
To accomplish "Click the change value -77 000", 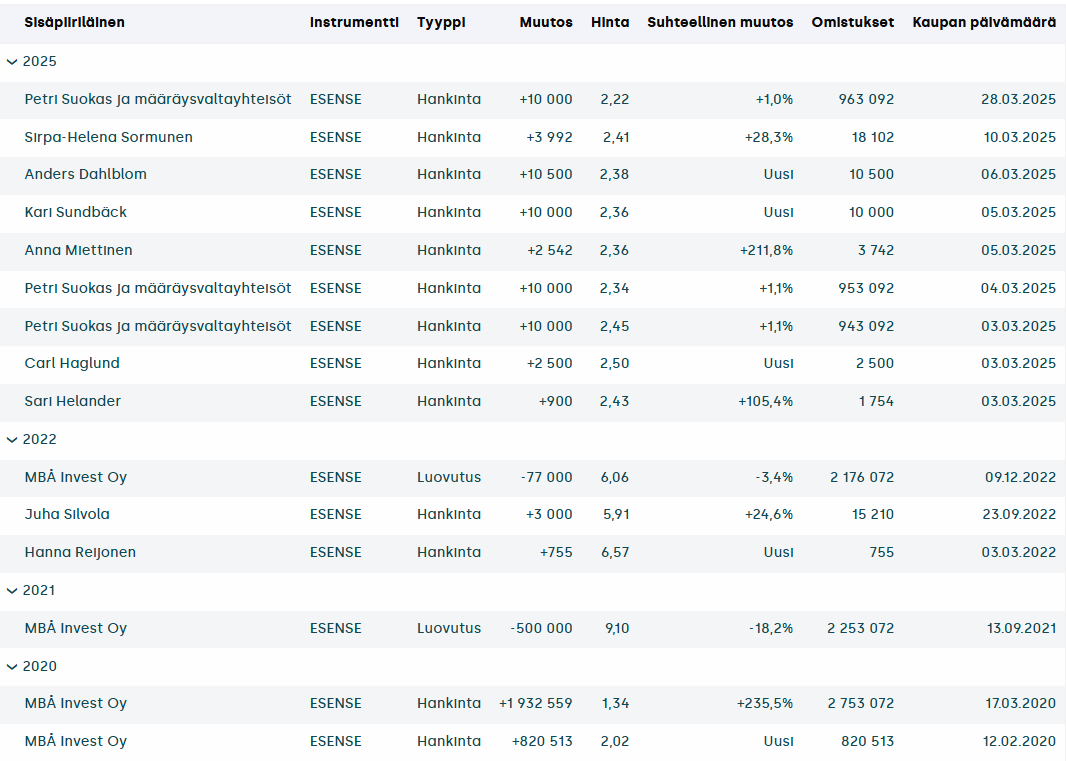I will pyautogui.click(x=547, y=477).
